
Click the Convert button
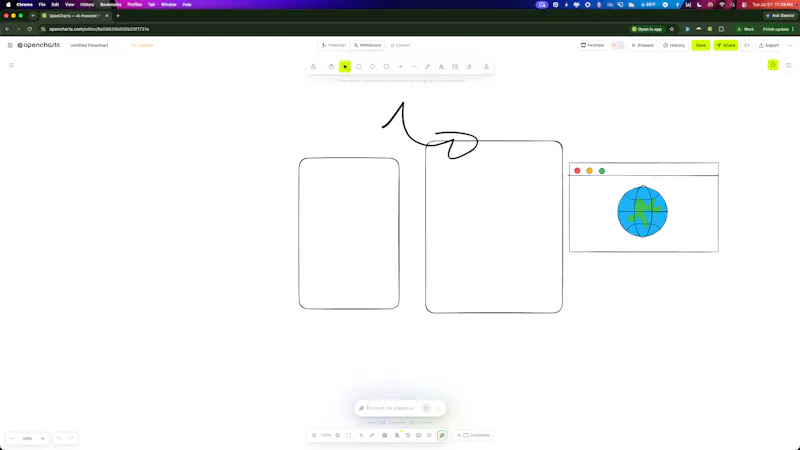point(401,45)
